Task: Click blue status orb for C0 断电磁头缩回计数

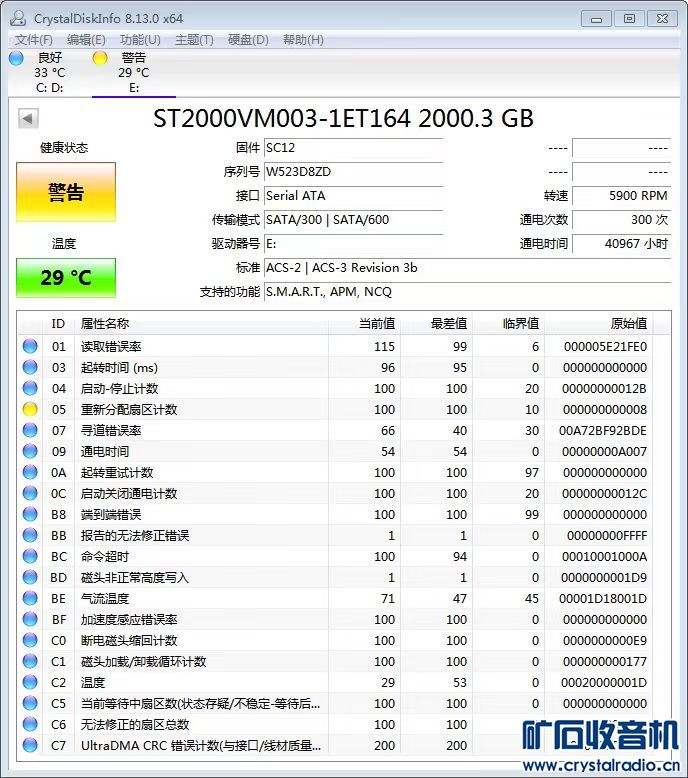Action: [30, 640]
